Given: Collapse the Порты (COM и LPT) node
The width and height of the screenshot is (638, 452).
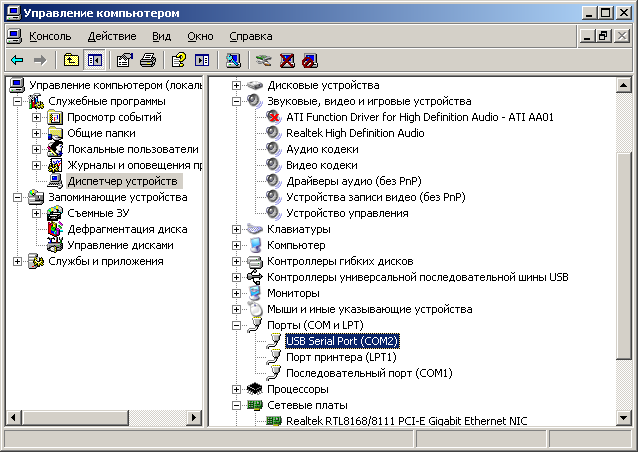Looking at the screenshot, I should tap(237, 325).
